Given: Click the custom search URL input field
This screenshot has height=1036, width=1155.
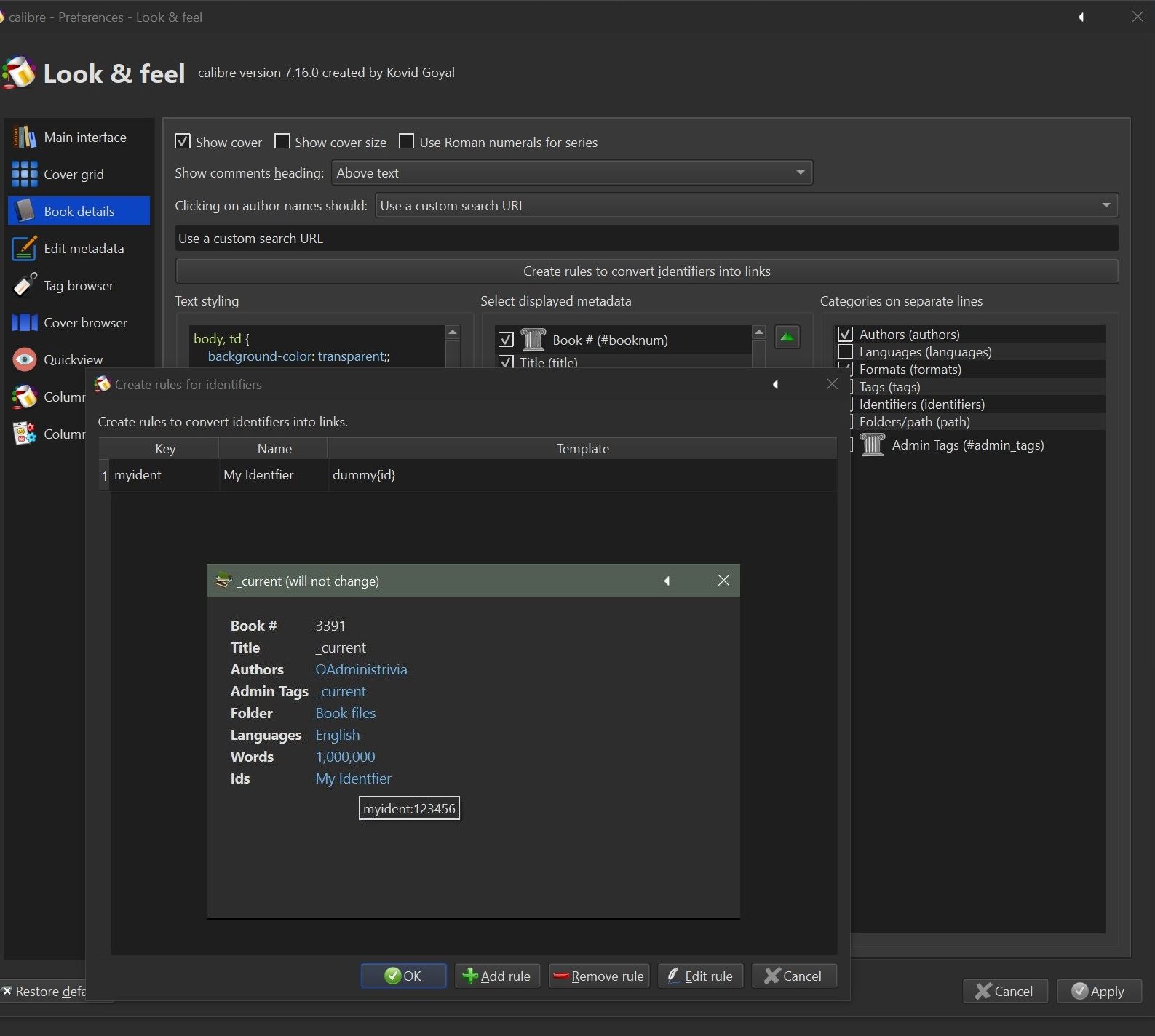Looking at the screenshot, I should coord(647,238).
